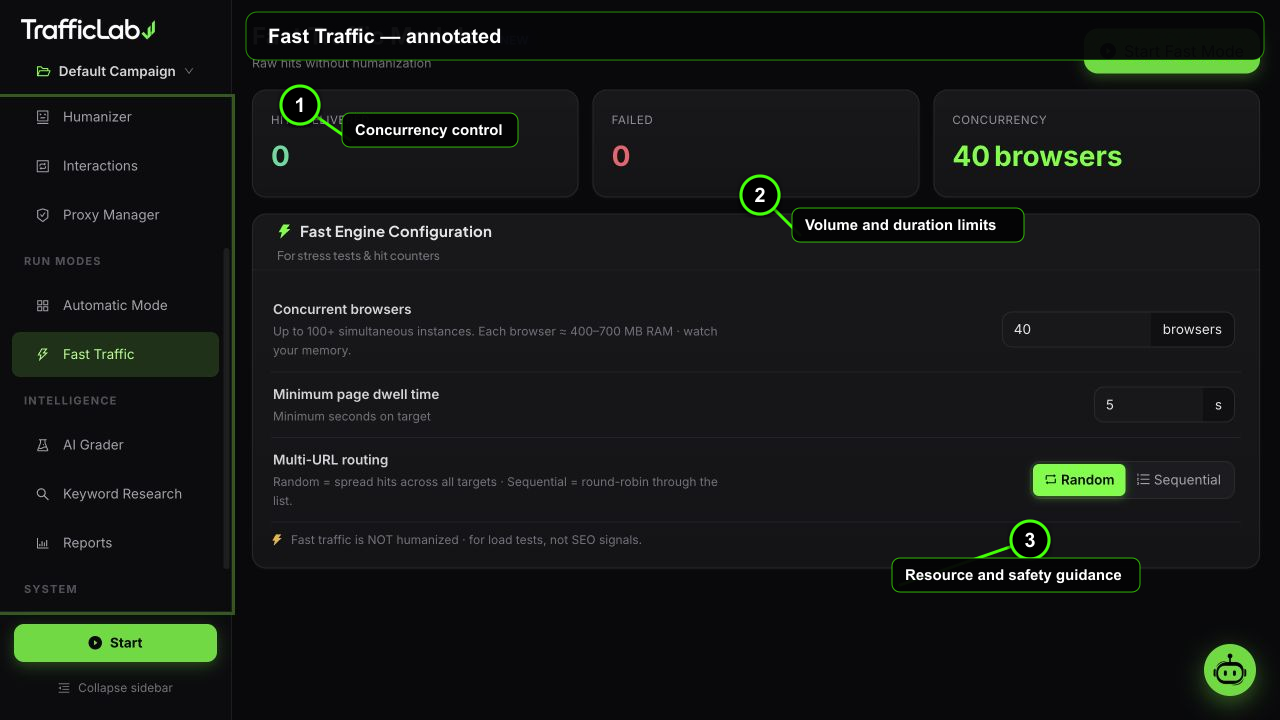Click lightning icon beside Fast Engine Configuration
Image resolution: width=1280 pixels, height=720 pixels.
pyautogui.click(x=284, y=231)
